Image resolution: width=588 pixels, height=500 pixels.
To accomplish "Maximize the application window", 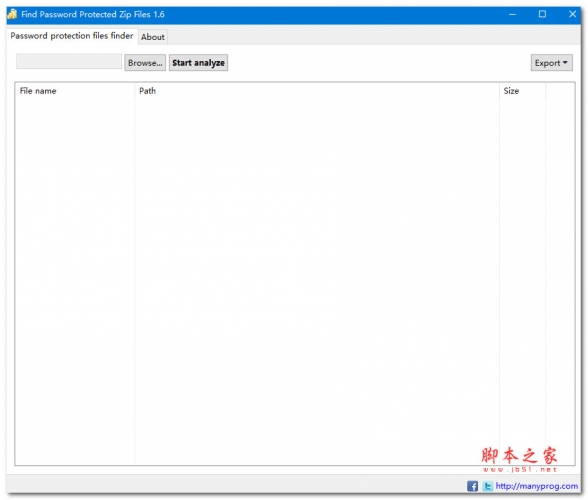I will (x=542, y=15).
